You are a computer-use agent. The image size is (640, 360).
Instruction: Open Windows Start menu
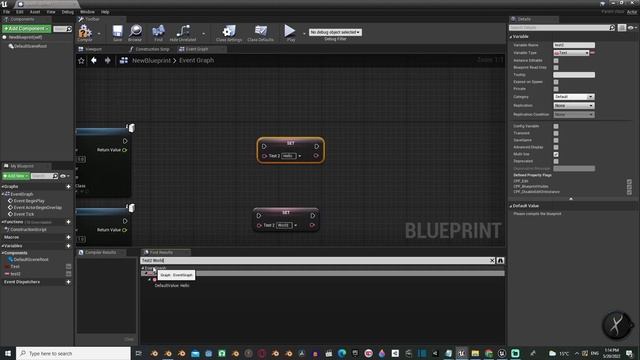click(x=7, y=353)
